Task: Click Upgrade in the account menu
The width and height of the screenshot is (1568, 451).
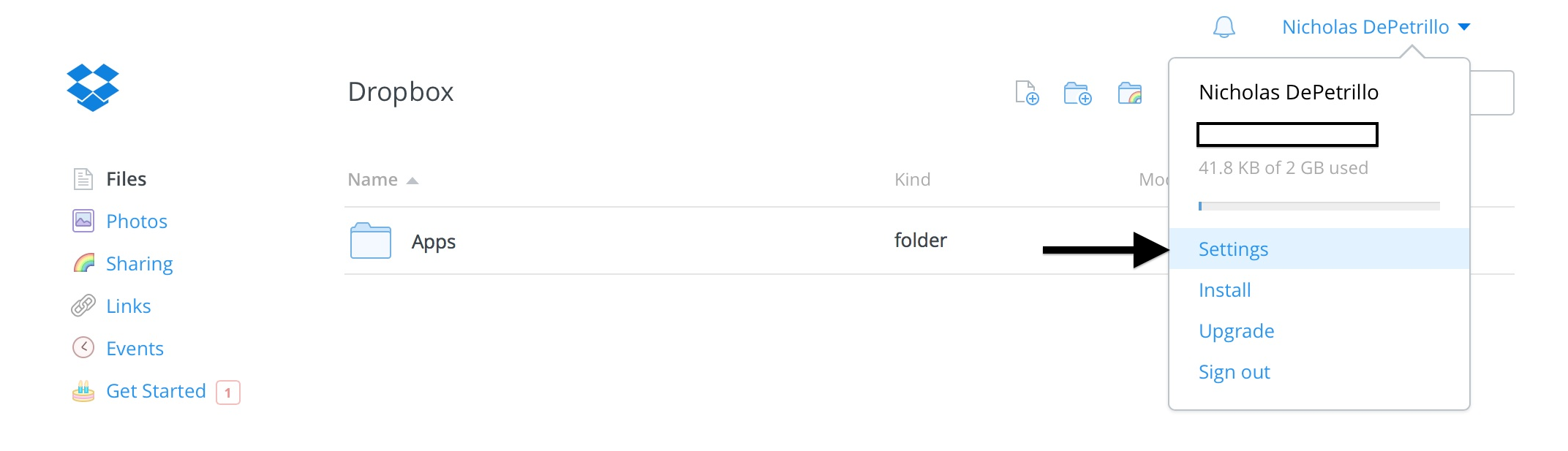Action: pyautogui.click(x=1236, y=331)
